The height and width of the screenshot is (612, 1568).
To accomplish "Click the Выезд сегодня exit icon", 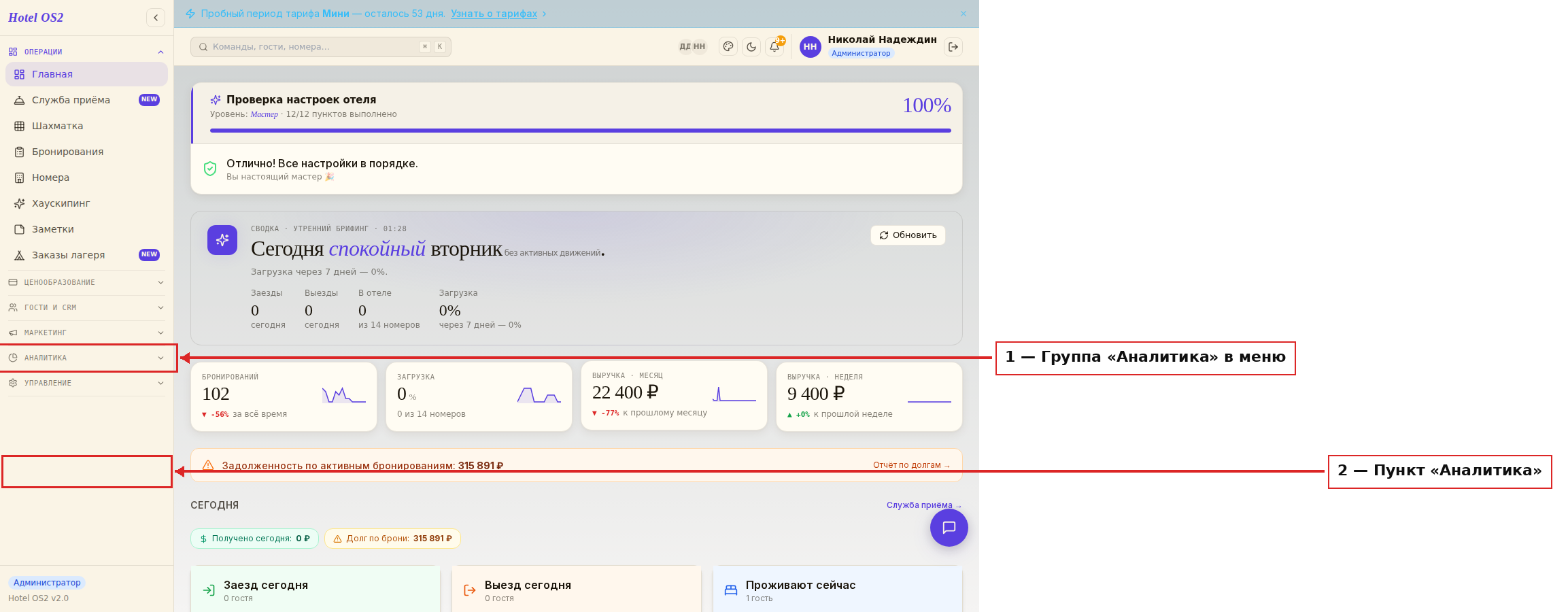I will [x=470, y=590].
